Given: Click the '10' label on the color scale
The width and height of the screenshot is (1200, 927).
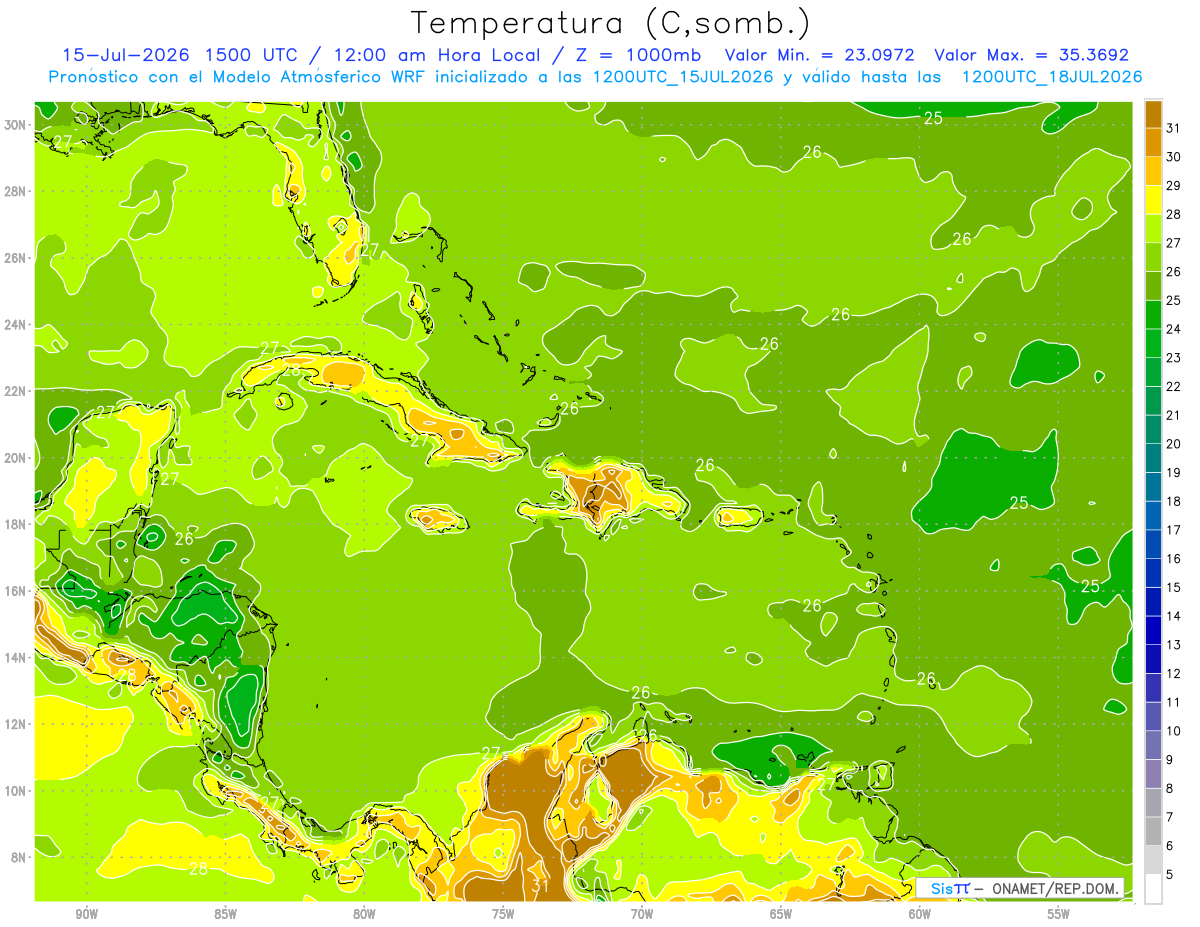Looking at the screenshot, I should coord(1174,731).
